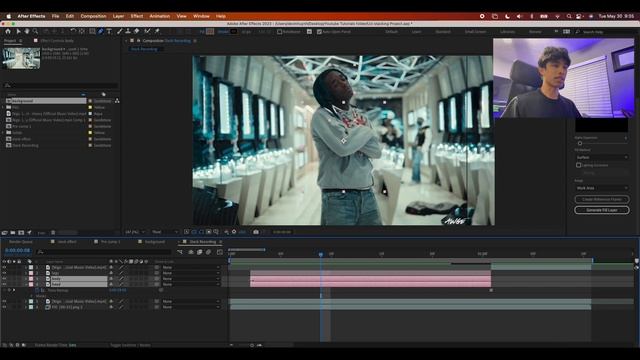The width and height of the screenshot is (640, 360).
Task: Open the Effect menu
Action: click(137, 16)
